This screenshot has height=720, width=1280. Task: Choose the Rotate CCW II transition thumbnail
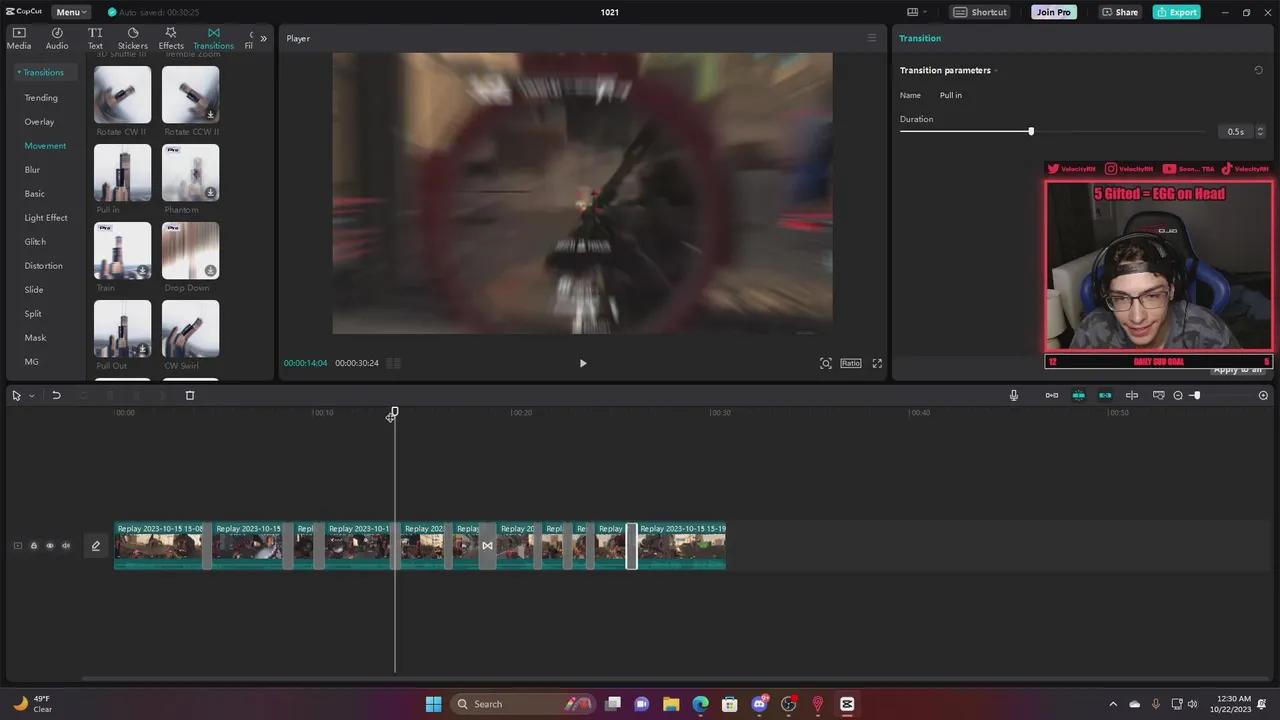pos(190,94)
